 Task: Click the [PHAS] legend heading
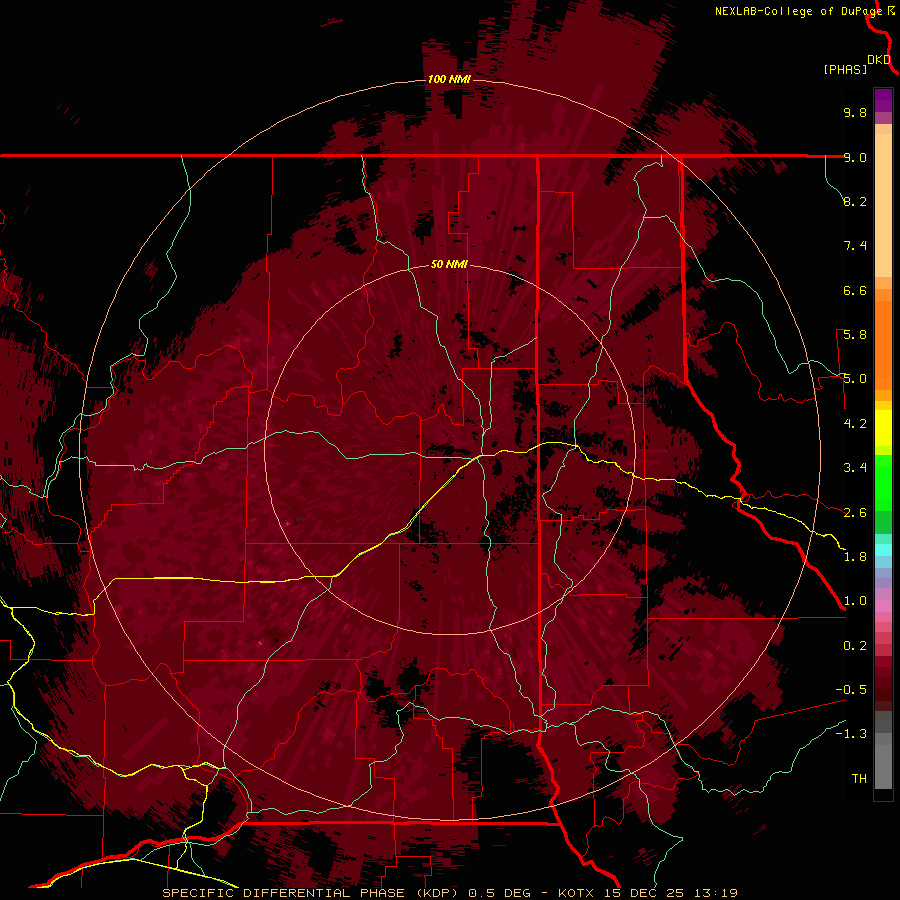tap(845, 69)
